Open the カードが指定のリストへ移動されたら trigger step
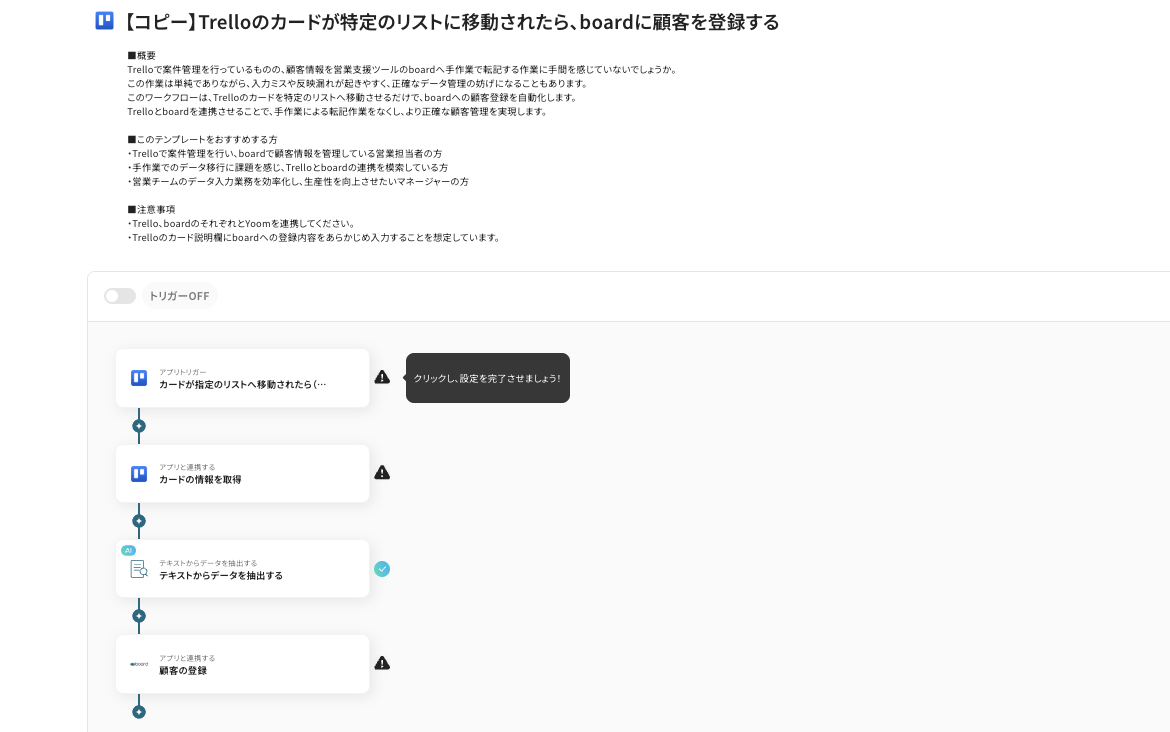1170x732 pixels. coord(243,378)
